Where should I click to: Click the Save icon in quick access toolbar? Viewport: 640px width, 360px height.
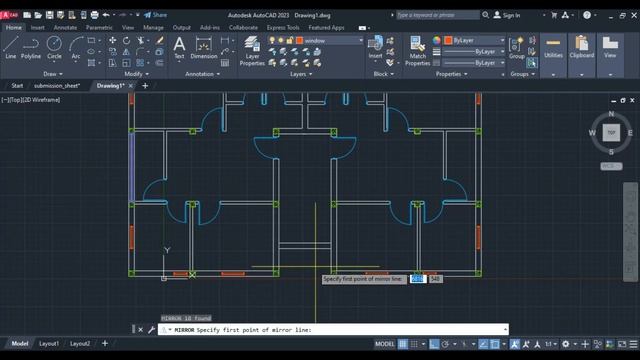tap(49, 15)
